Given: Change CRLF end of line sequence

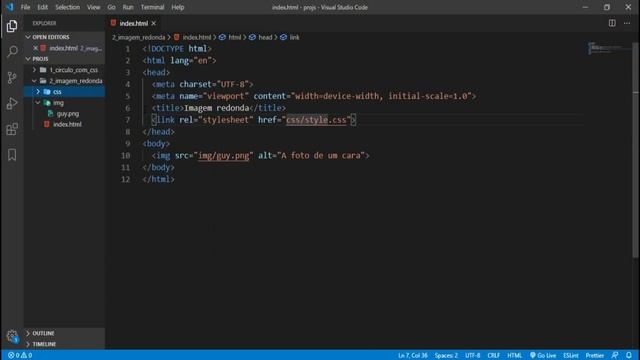Looking at the screenshot, I should [x=493, y=355].
